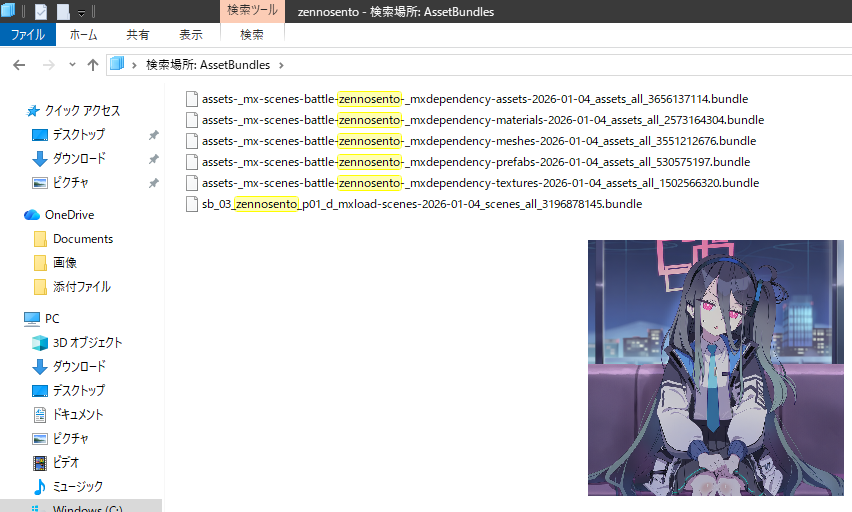Click the address bar path 検索場所: AssetBundles
The width and height of the screenshot is (852, 512).
[208, 65]
